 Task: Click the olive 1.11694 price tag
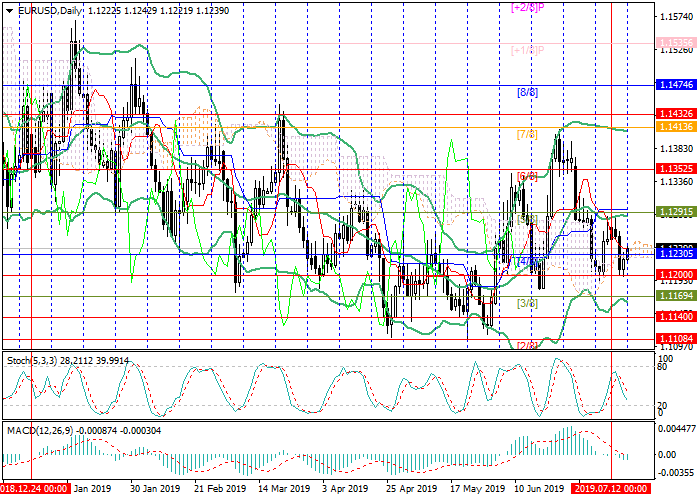(x=676, y=296)
